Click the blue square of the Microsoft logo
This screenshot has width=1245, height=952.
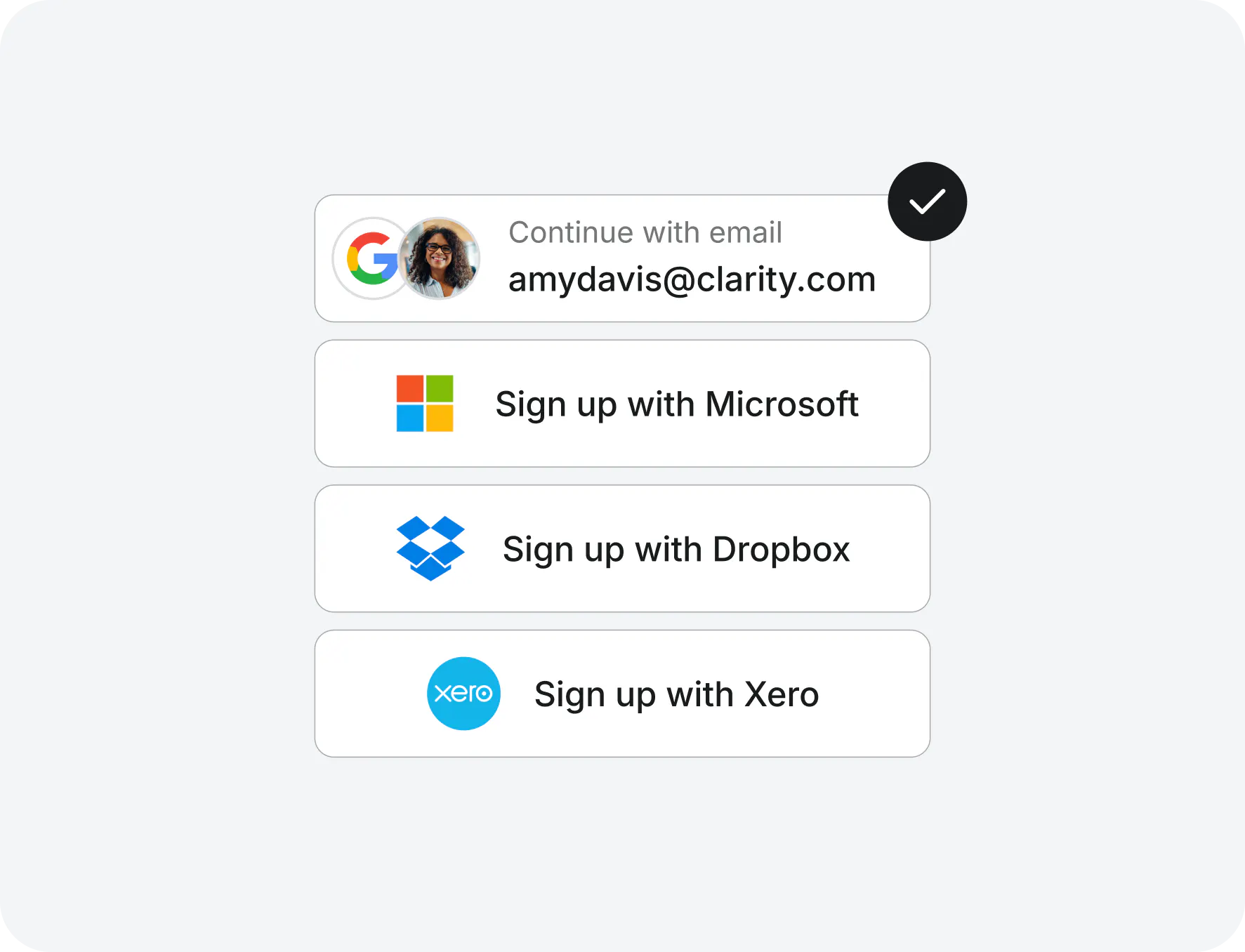coord(410,418)
